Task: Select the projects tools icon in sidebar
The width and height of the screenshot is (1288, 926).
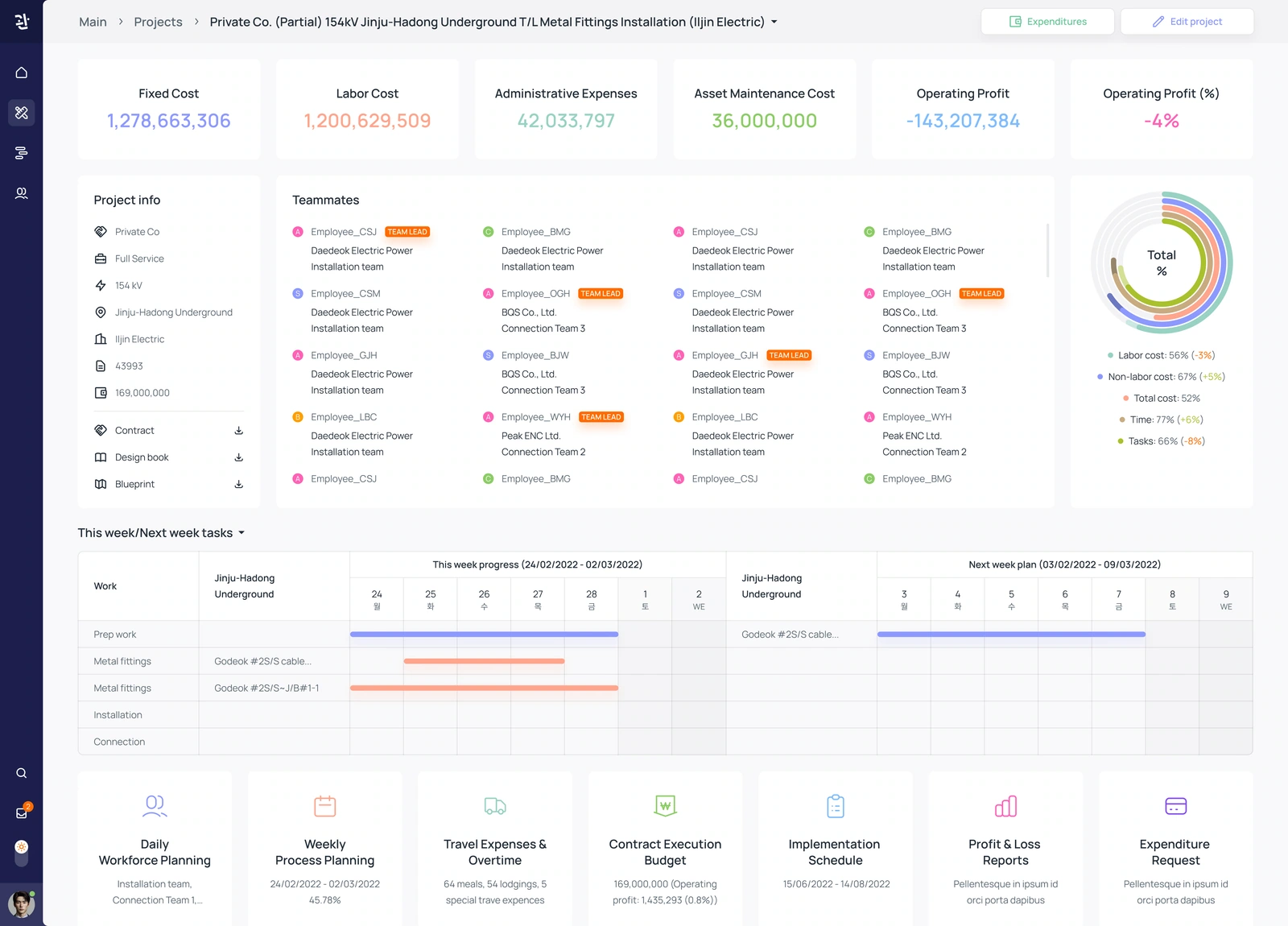Action: (22, 113)
